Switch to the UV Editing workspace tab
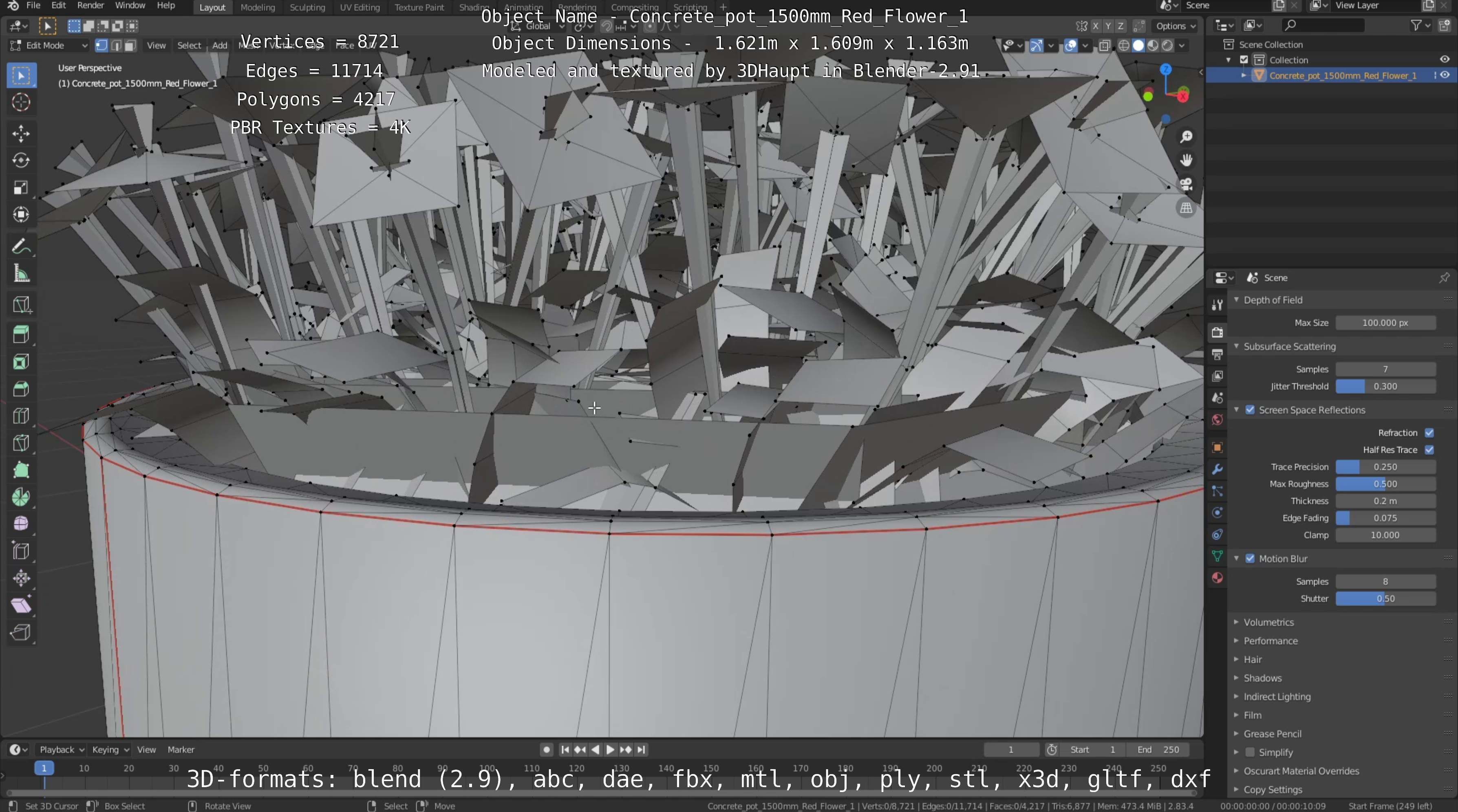Image resolution: width=1458 pixels, height=812 pixels. point(360,7)
